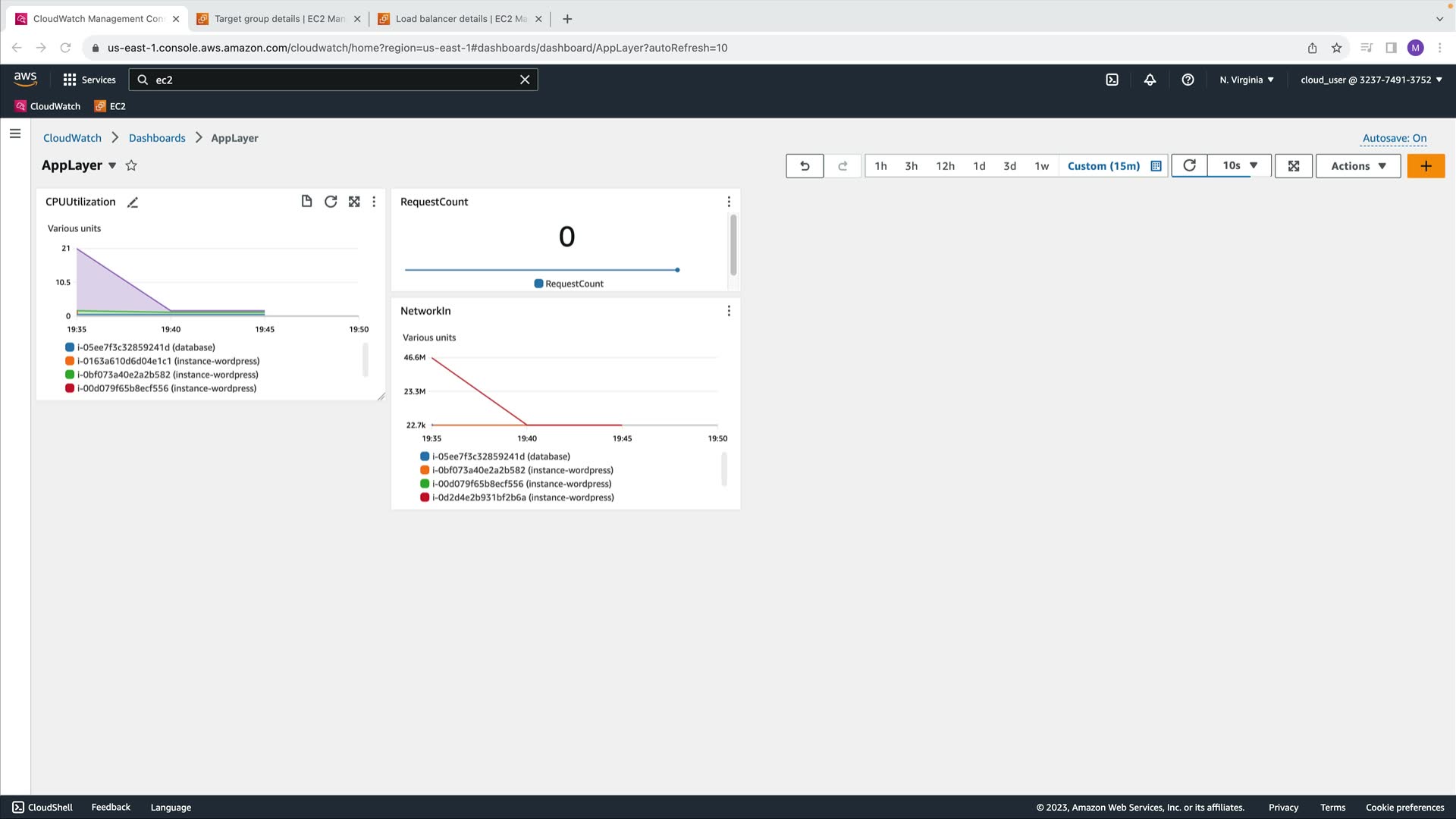The width and height of the screenshot is (1456, 819).
Task: Refresh the CPUUtilization widget
Action: click(331, 202)
